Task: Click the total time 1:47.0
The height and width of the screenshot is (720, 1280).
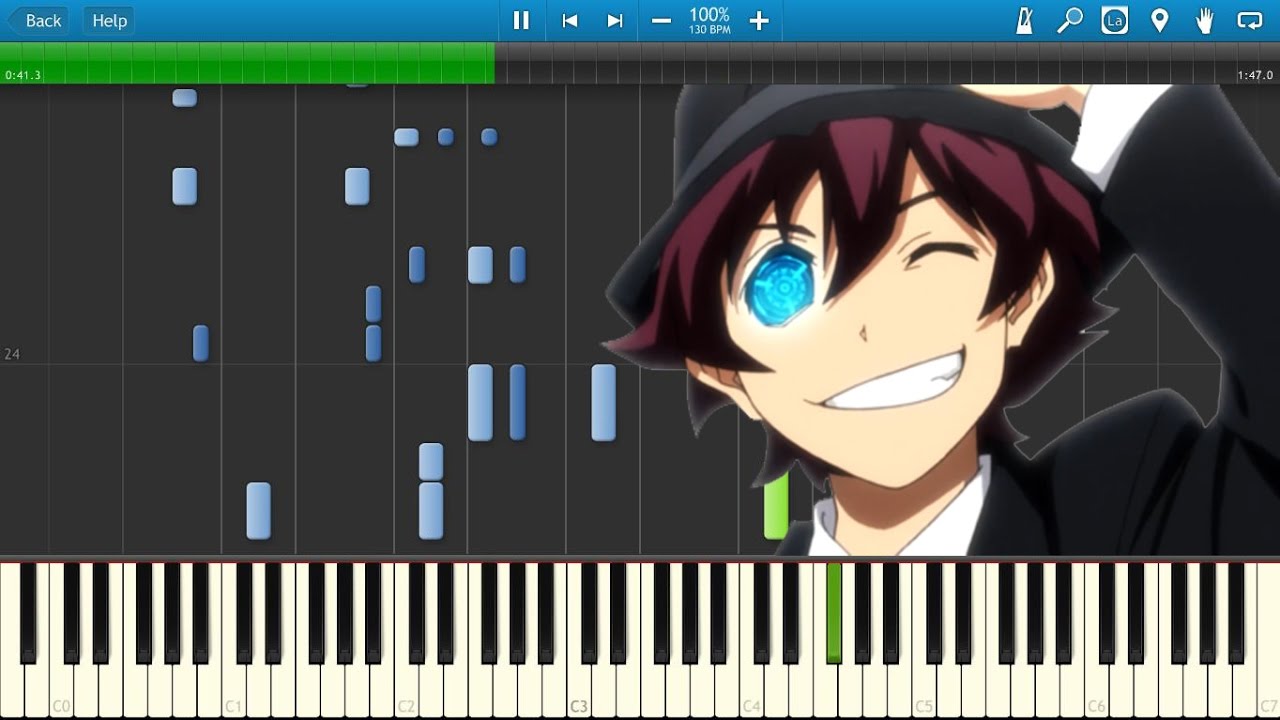Action: click(x=1255, y=75)
